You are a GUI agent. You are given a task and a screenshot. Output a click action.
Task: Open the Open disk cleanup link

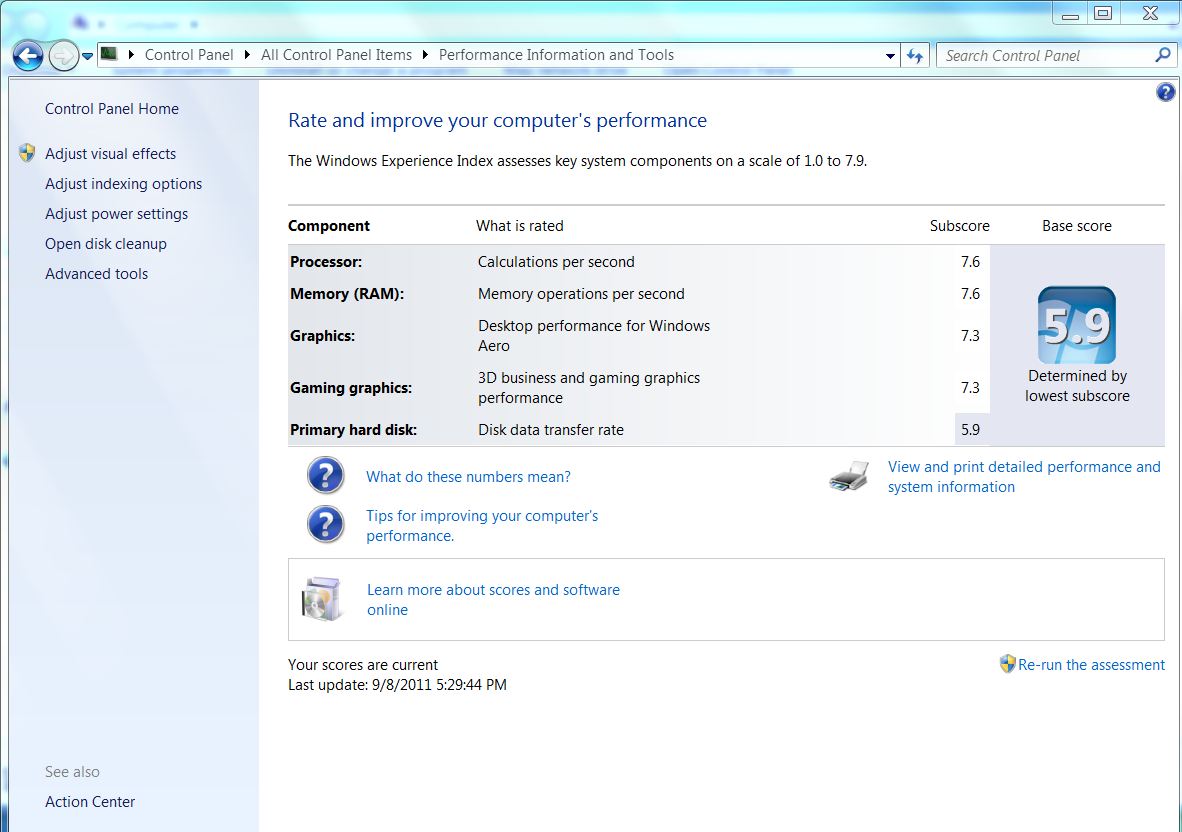click(x=106, y=244)
